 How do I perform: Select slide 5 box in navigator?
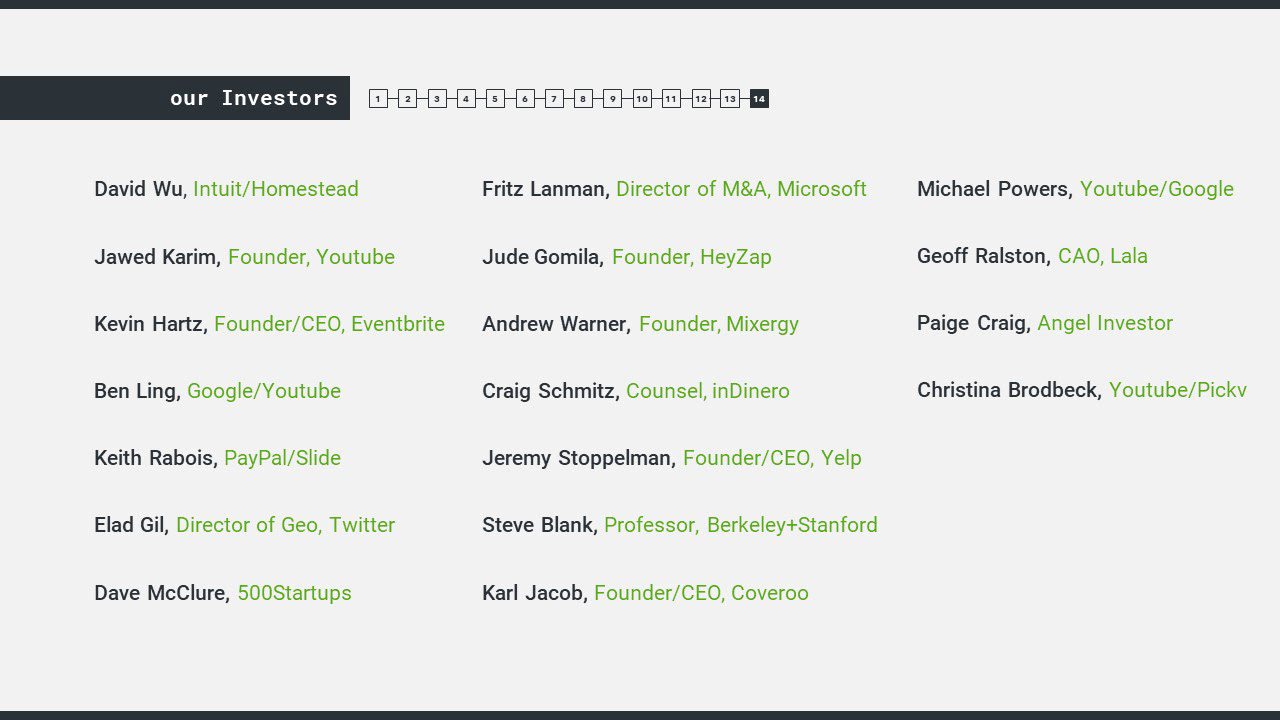495,99
